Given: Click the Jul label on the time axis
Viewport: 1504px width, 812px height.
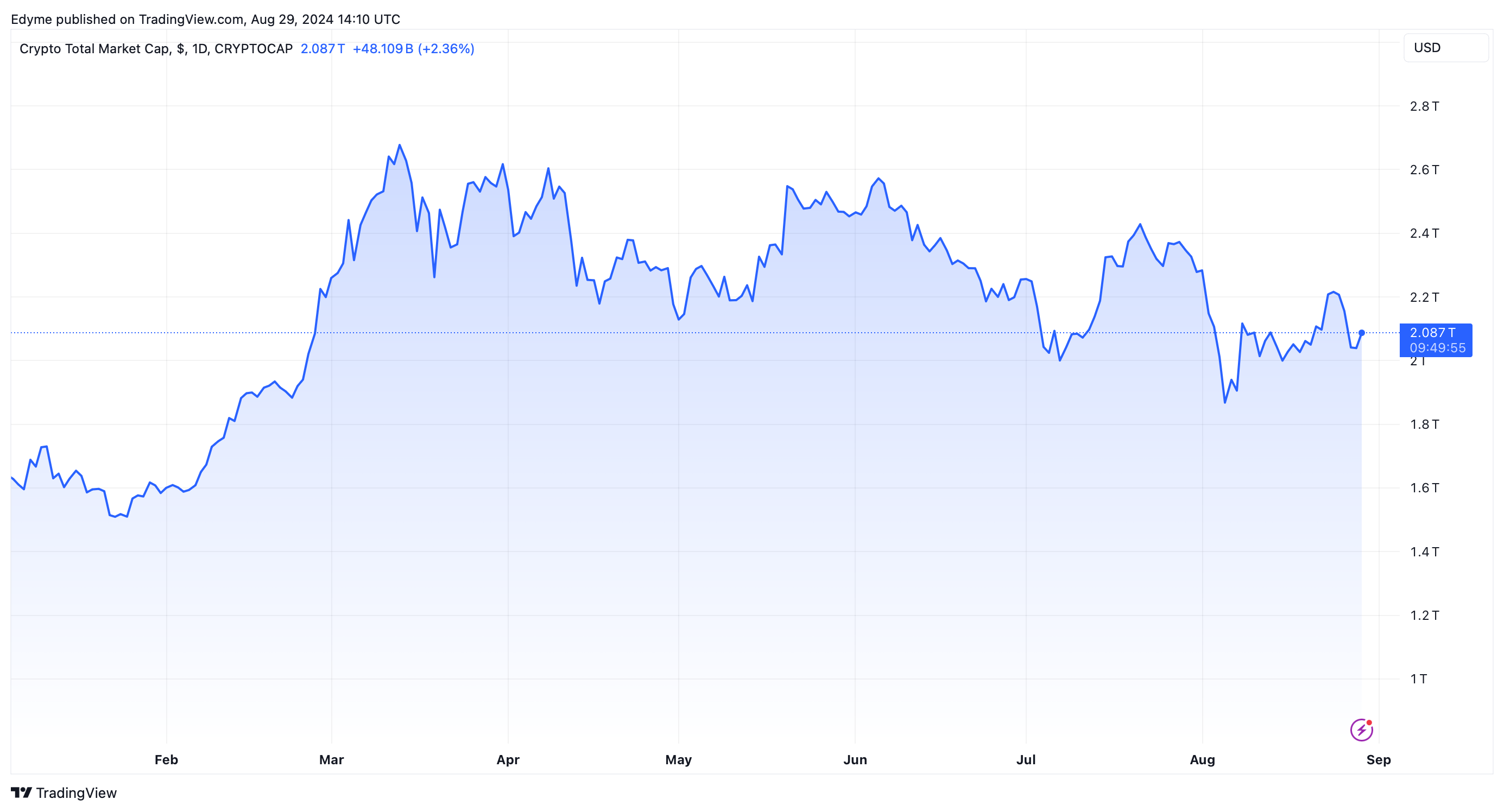Looking at the screenshot, I should click(1026, 759).
